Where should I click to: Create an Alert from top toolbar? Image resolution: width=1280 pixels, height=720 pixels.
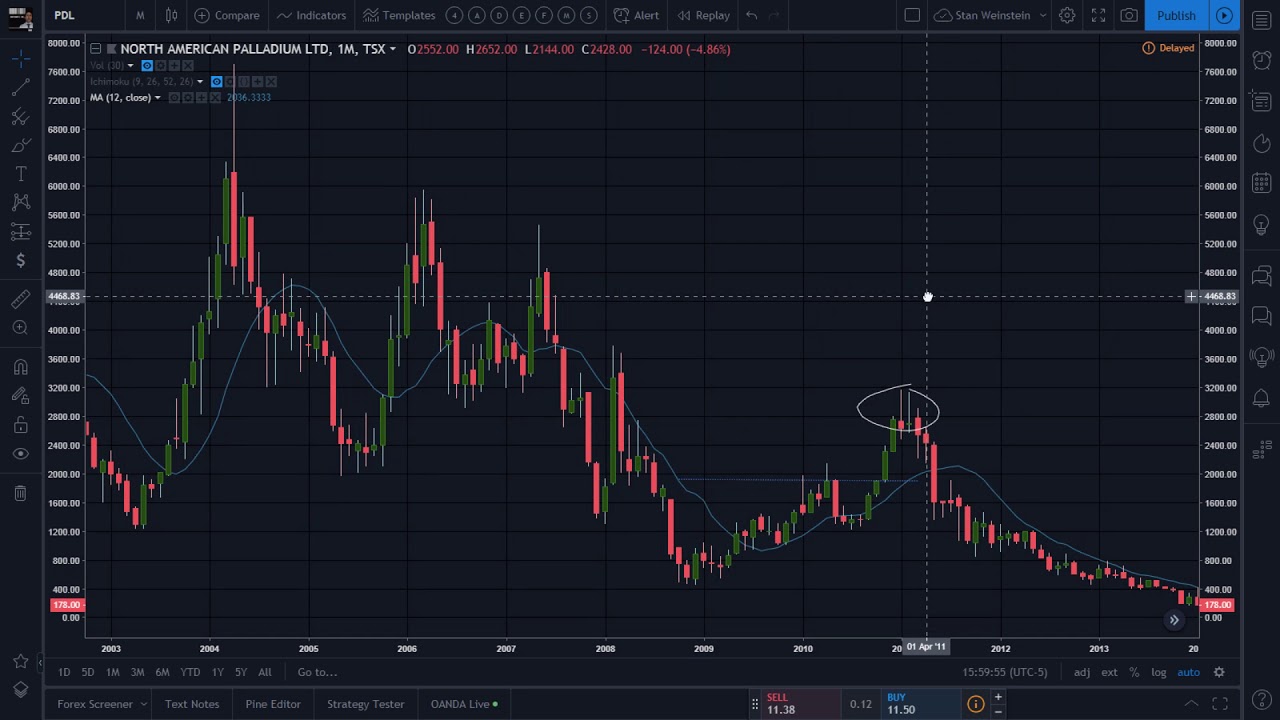(x=636, y=15)
